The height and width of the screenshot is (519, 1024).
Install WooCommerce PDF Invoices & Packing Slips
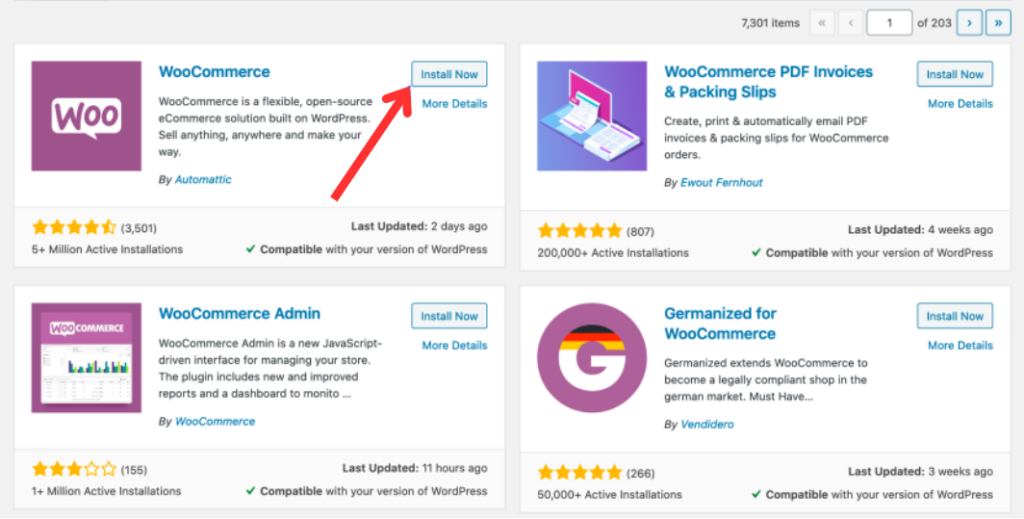pos(954,75)
